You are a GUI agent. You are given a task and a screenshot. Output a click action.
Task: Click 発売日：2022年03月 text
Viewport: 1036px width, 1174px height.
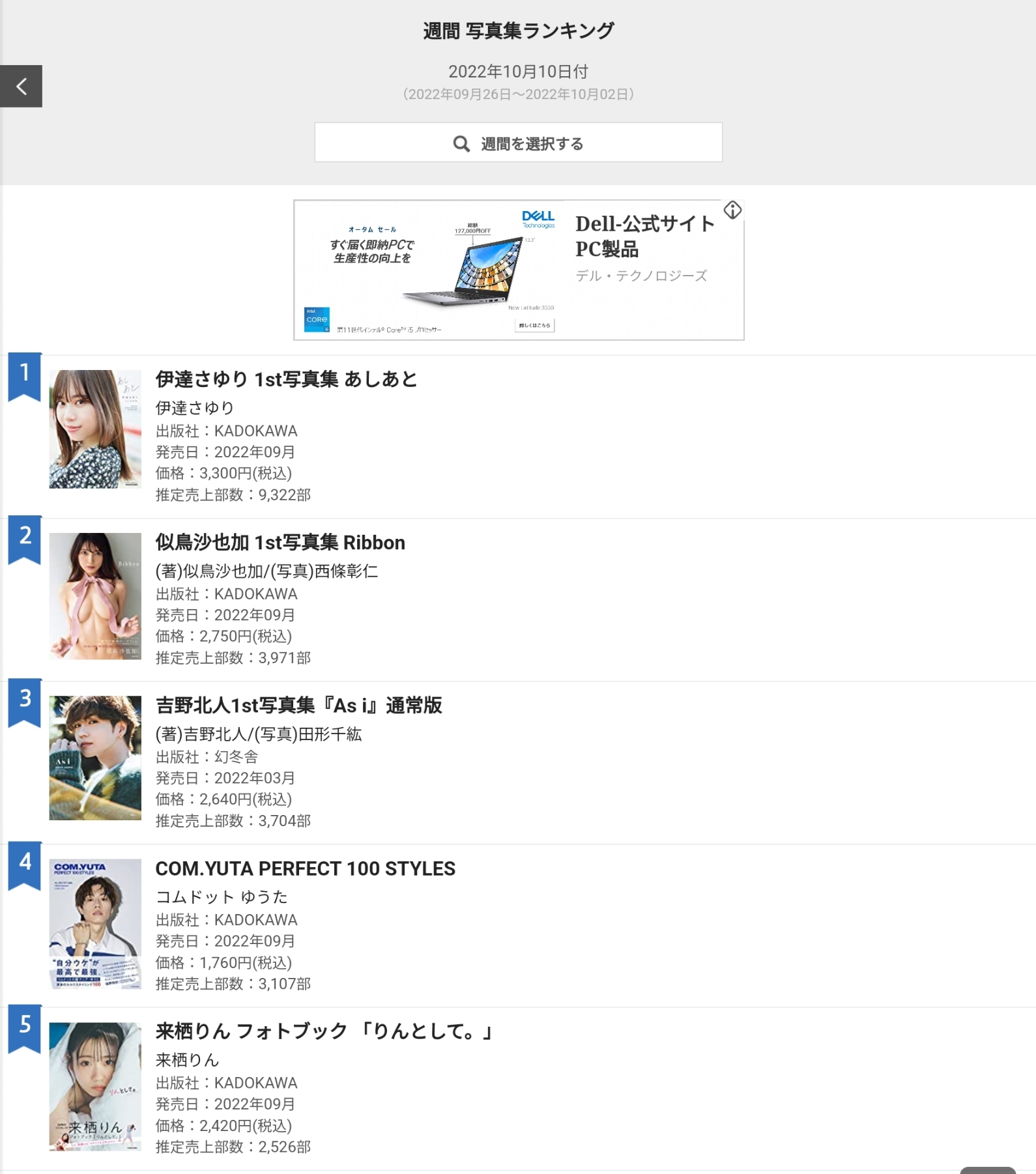pos(225,779)
